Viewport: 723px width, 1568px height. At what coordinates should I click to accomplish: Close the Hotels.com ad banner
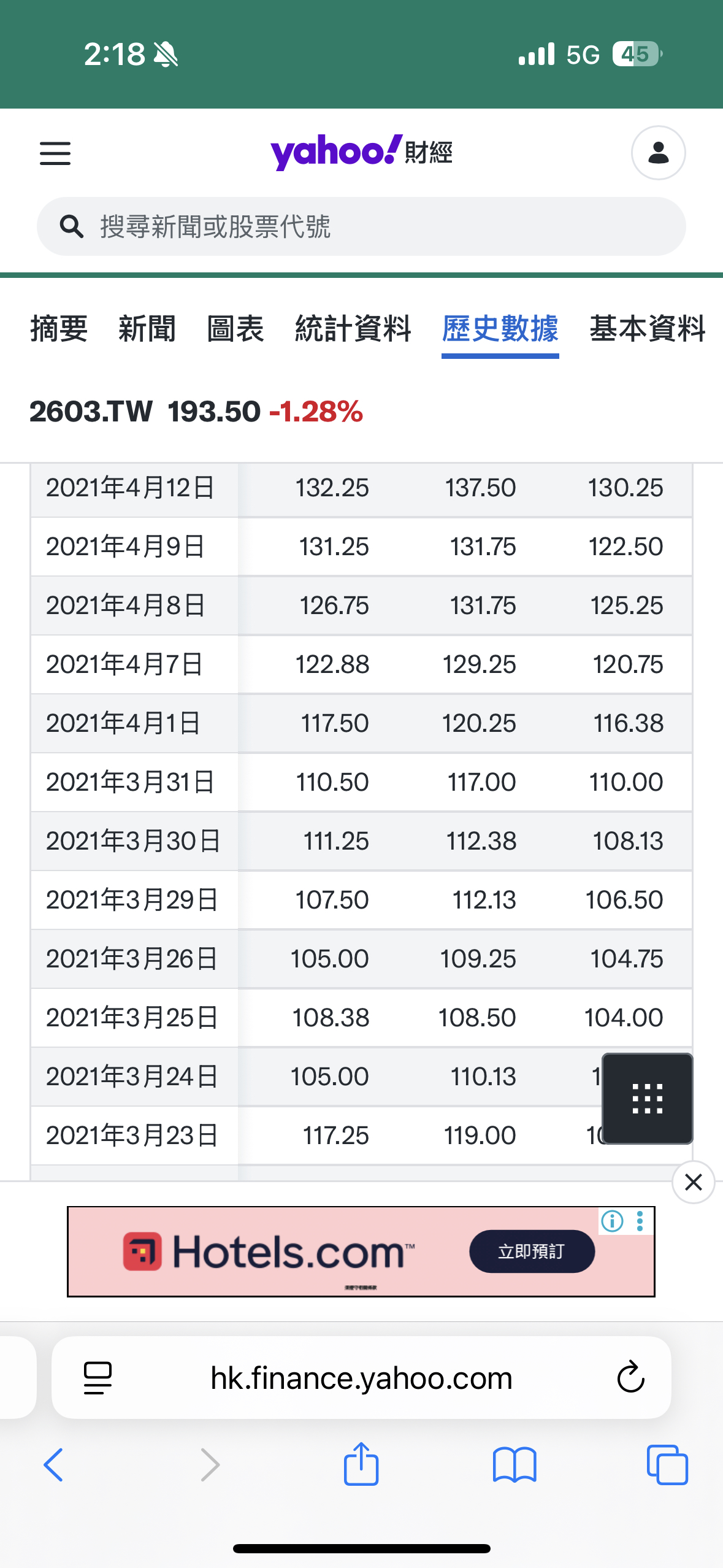693,1182
